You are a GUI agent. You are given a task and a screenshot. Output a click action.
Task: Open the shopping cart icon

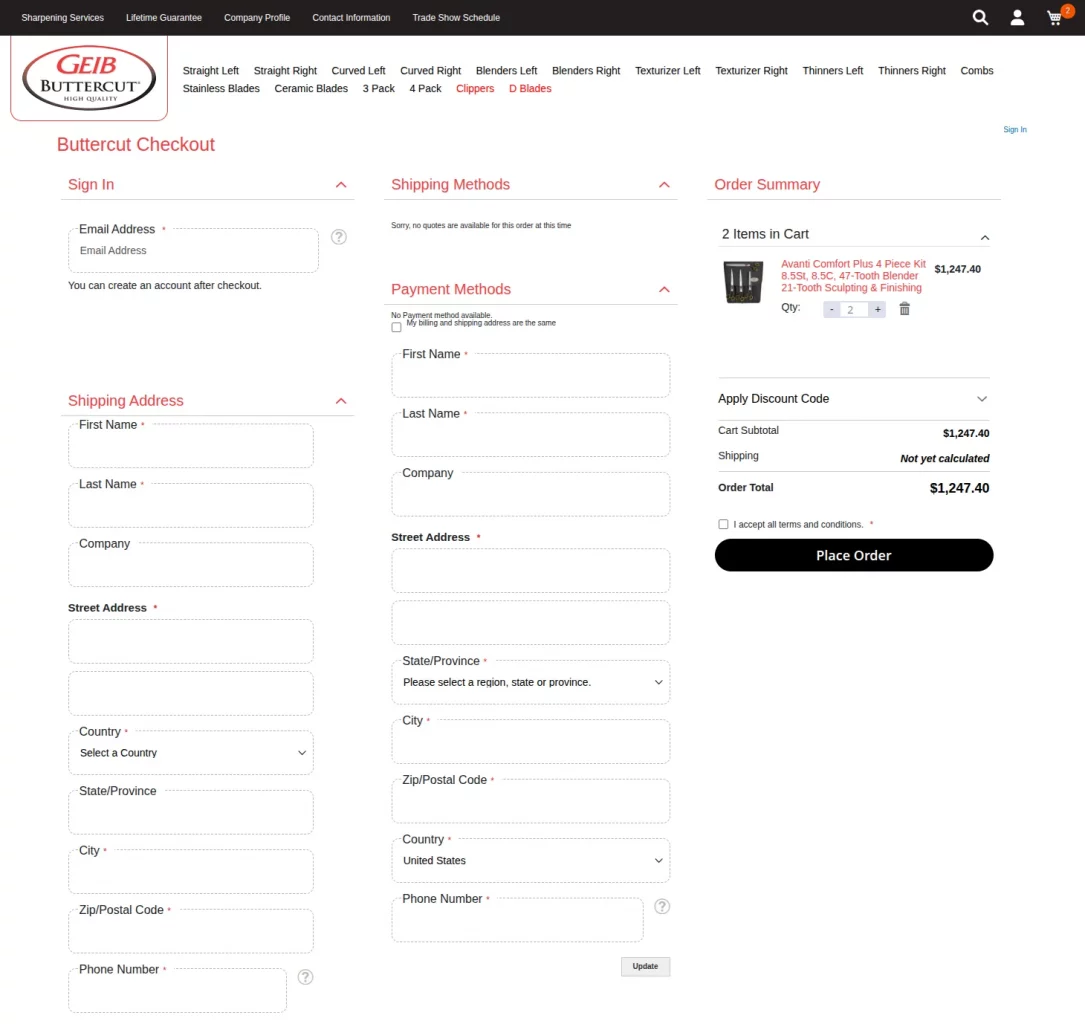point(1055,18)
